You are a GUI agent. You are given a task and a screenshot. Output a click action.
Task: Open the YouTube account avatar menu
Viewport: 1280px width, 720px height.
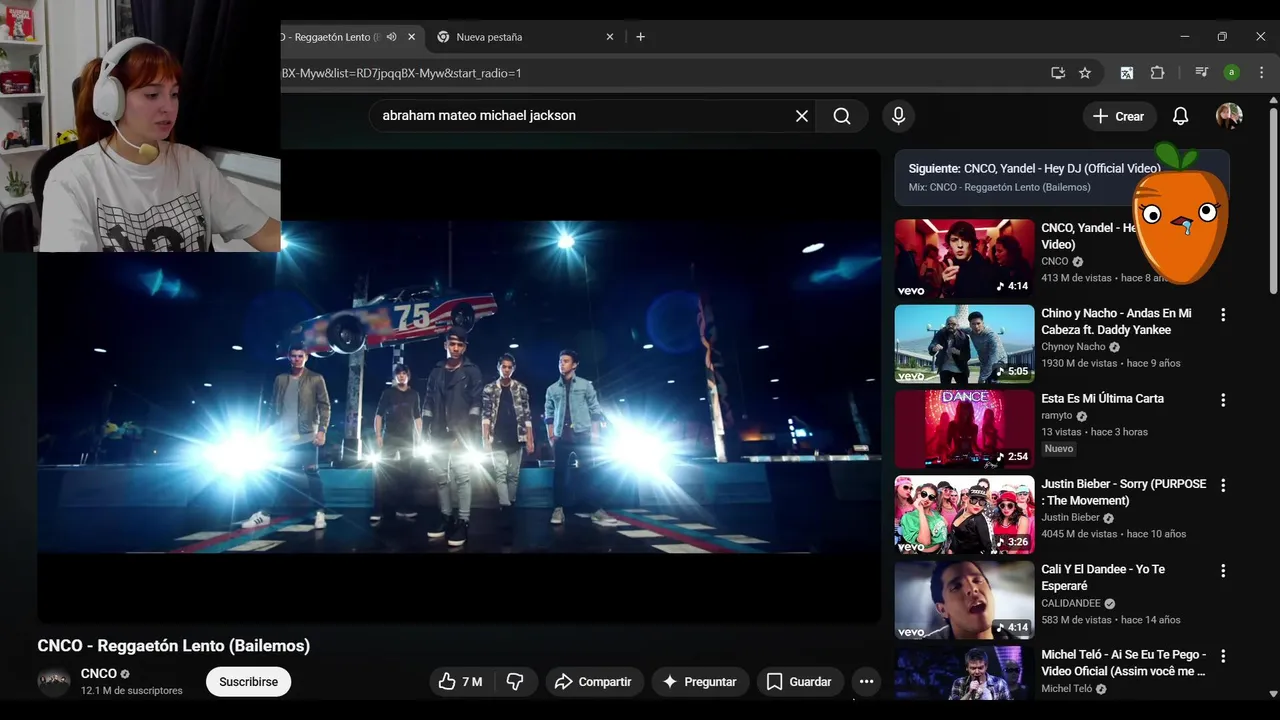pos(1229,116)
